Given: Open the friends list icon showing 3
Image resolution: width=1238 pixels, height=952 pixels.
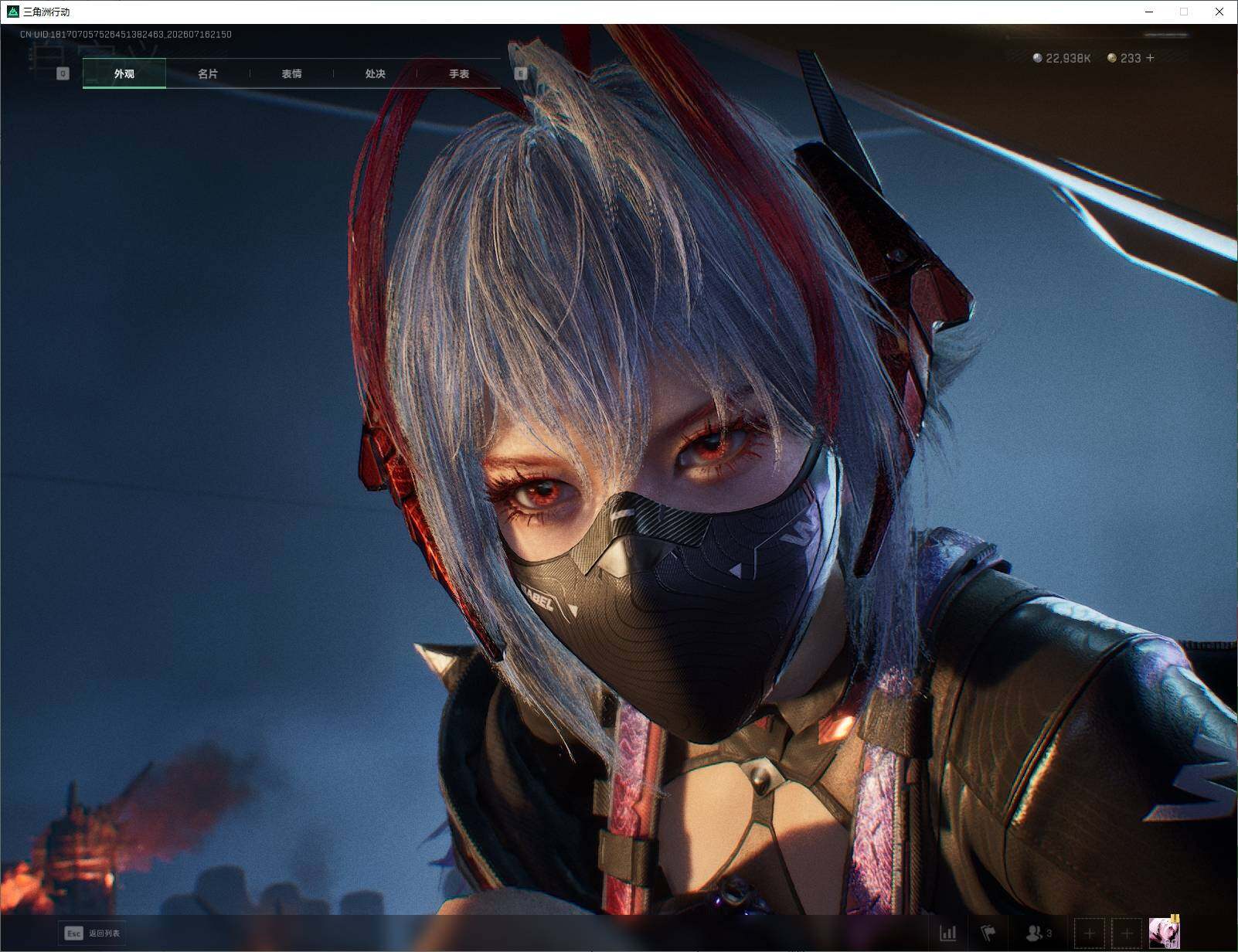Looking at the screenshot, I should (1038, 933).
